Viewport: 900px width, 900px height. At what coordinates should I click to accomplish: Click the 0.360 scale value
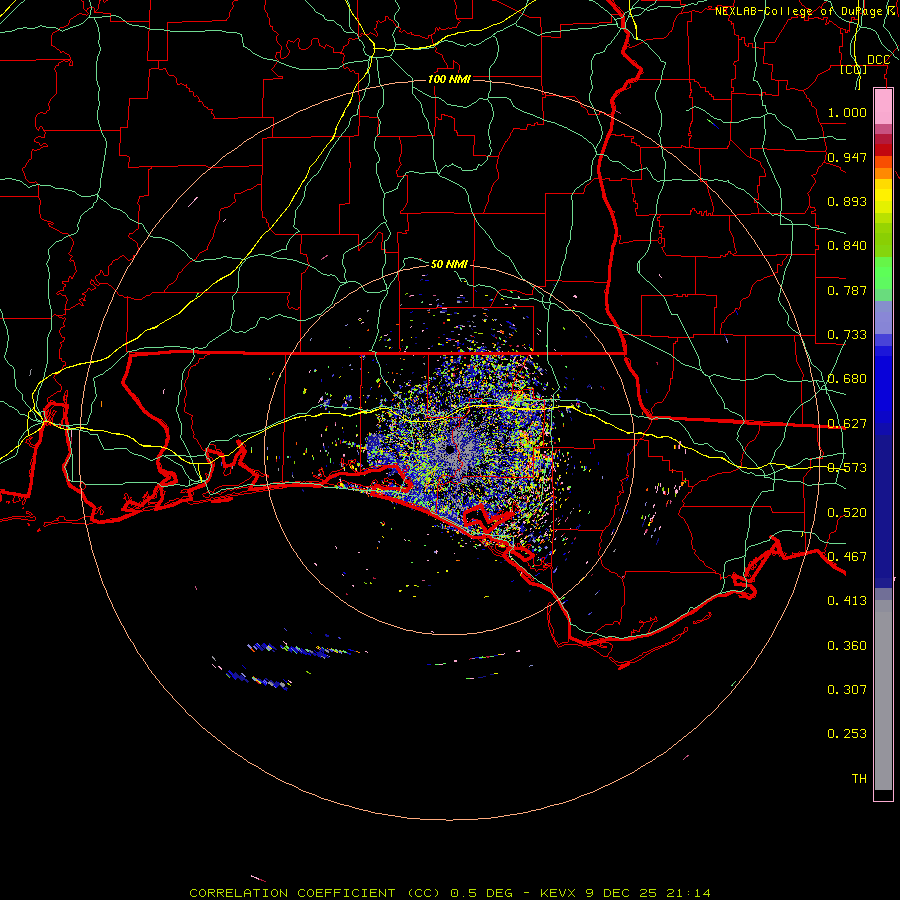point(847,646)
